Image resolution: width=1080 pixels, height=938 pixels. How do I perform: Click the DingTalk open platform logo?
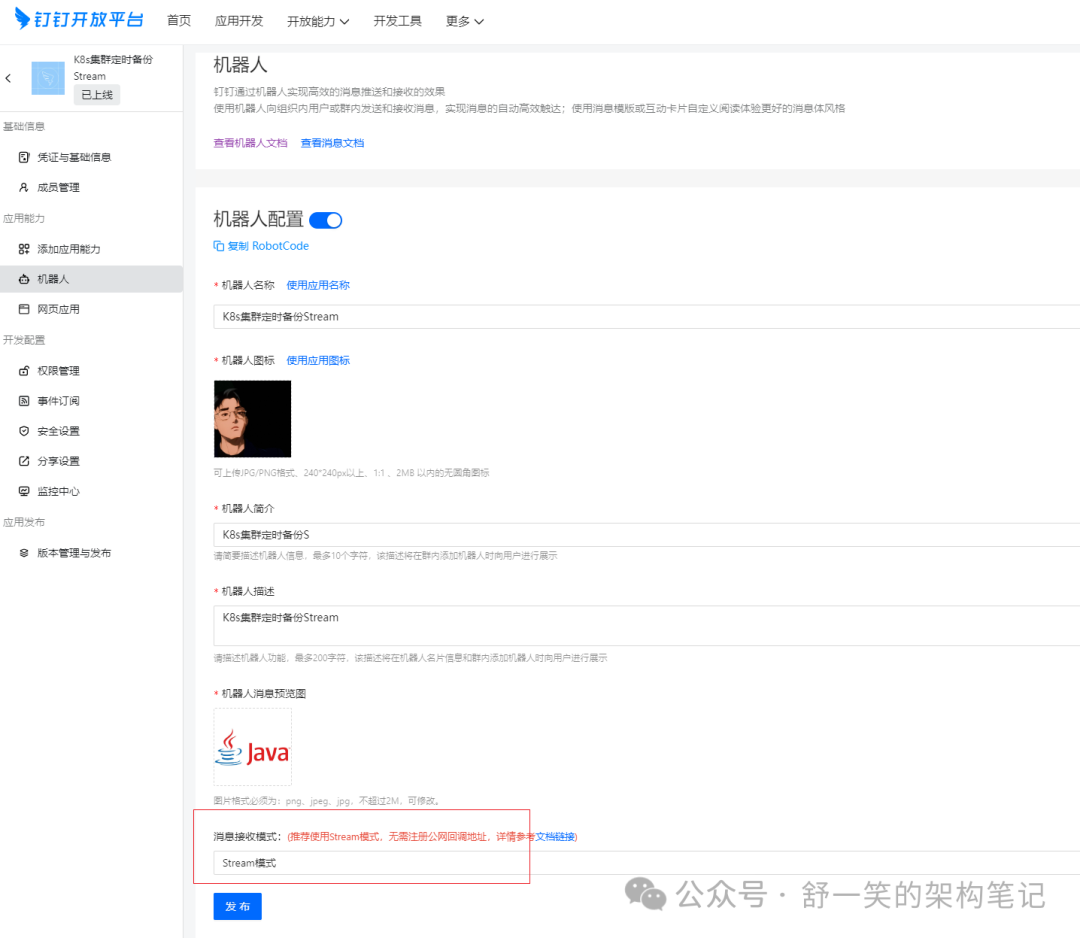[79, 19]
